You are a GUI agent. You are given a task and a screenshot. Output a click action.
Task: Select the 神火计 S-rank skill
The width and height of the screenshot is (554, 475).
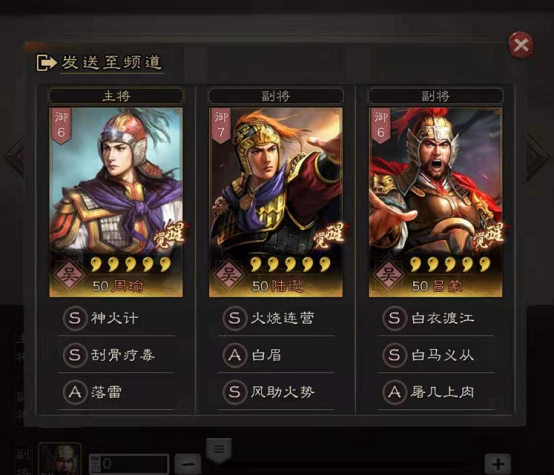point(116,318)
